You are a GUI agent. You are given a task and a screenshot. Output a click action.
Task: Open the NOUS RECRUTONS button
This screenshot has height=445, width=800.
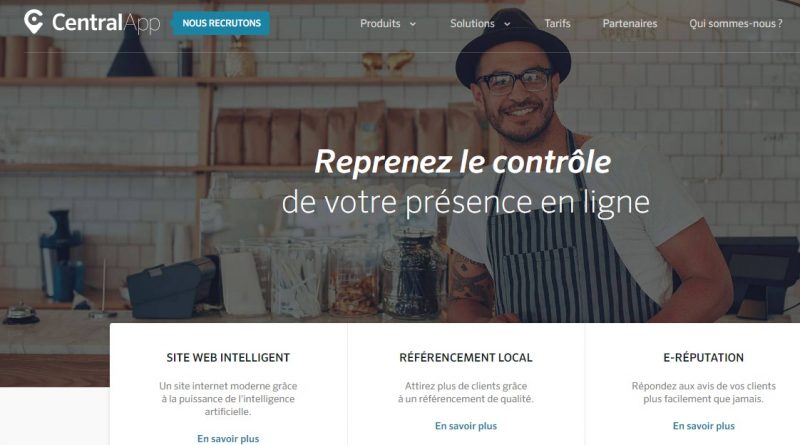coord(221,23)
